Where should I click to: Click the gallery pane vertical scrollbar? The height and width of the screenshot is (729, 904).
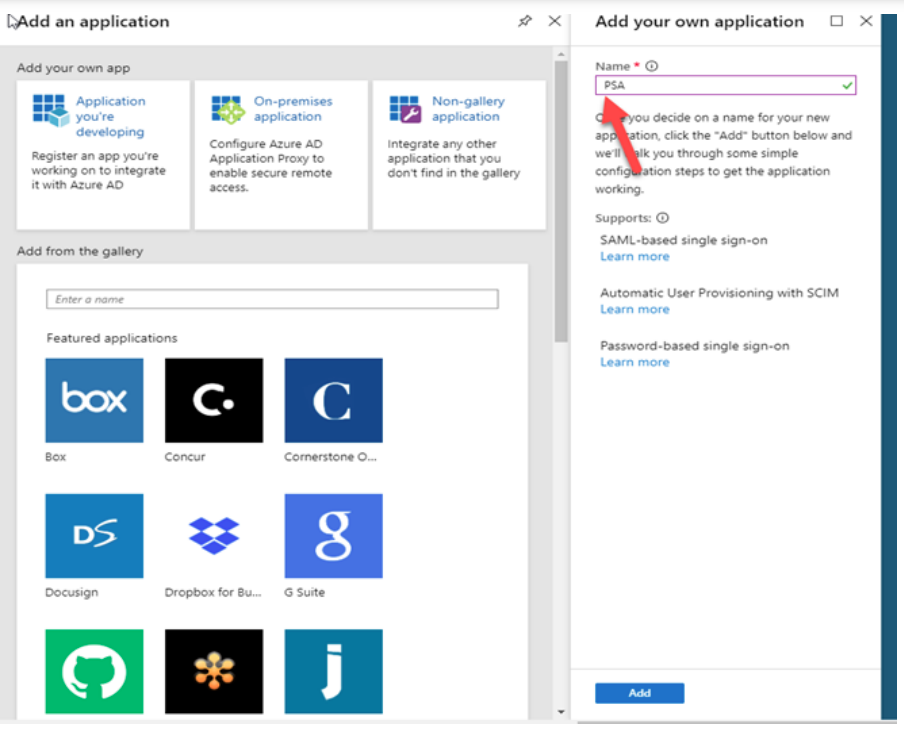click(560, 200)
